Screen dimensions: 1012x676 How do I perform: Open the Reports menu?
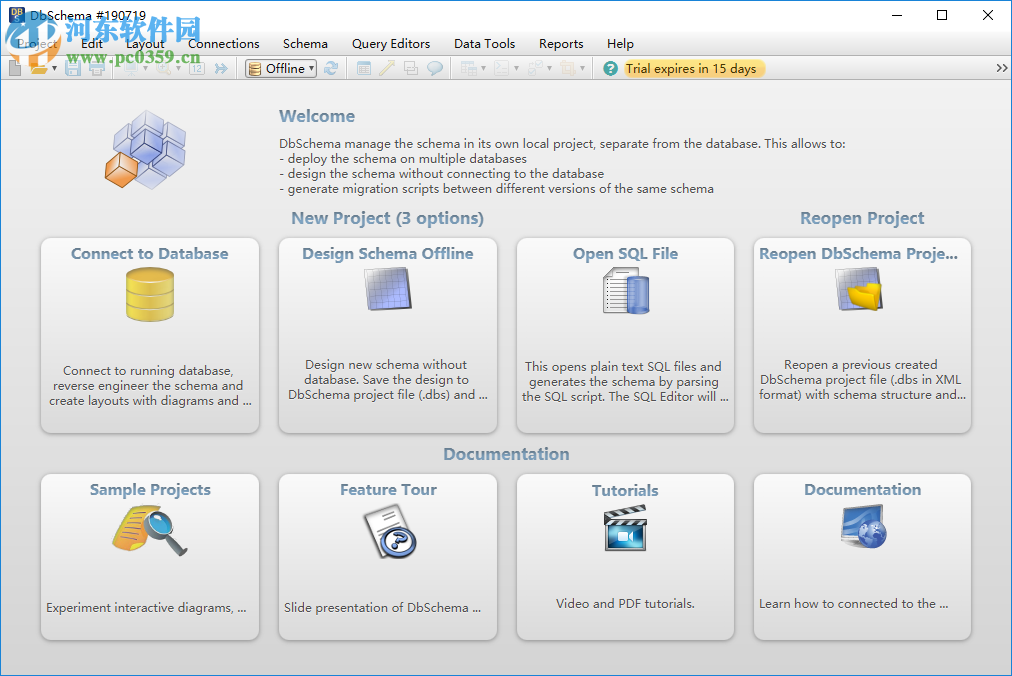click(x=561, y=43)
